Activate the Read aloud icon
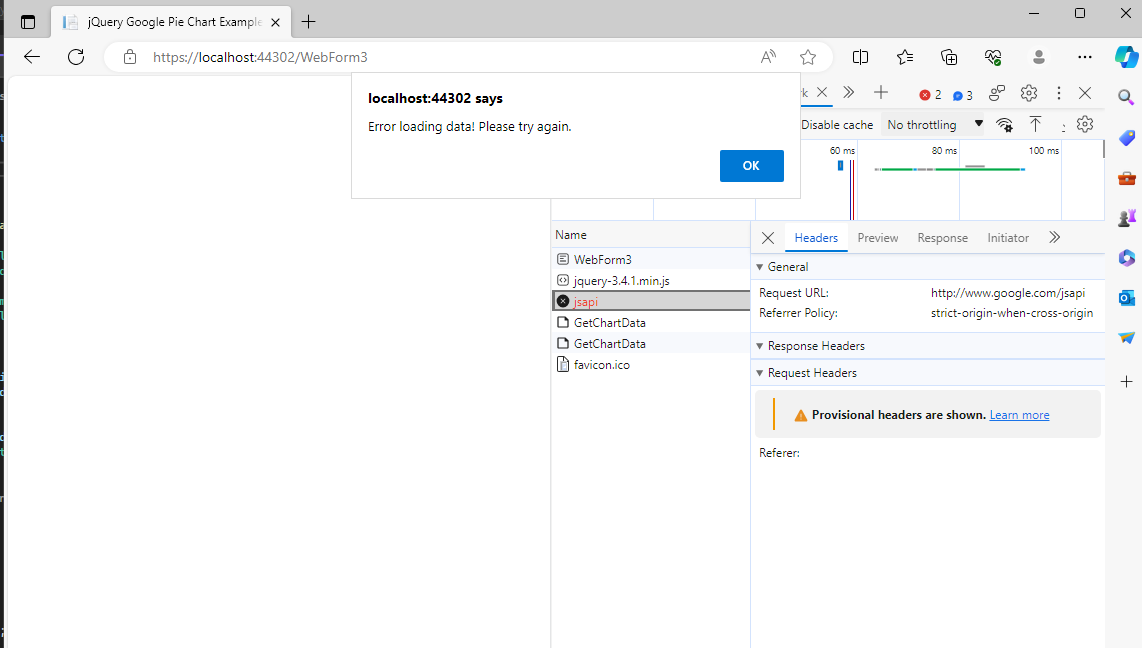The image size is (1142, 648). pyautogui.click(x=768, y=57)
